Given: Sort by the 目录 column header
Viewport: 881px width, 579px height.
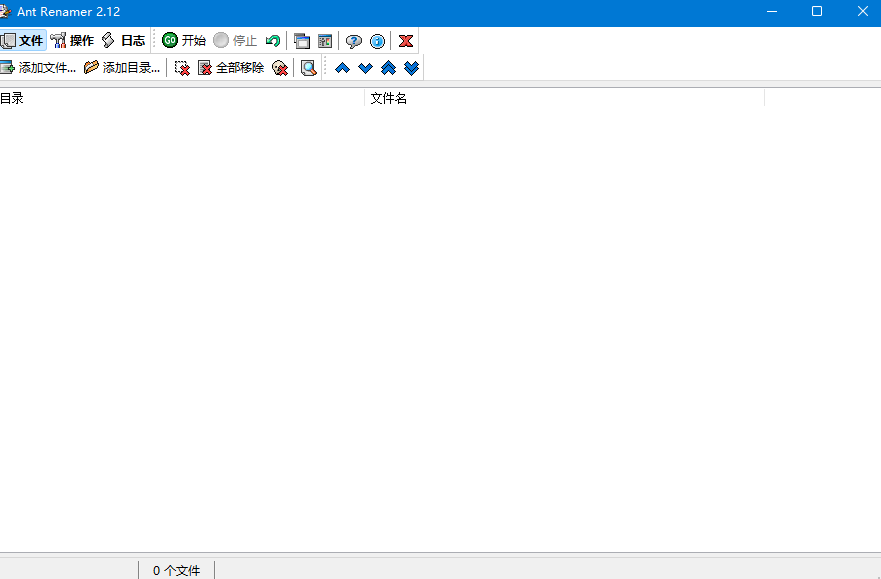Looking at the screenshot, I should point(182,98).
